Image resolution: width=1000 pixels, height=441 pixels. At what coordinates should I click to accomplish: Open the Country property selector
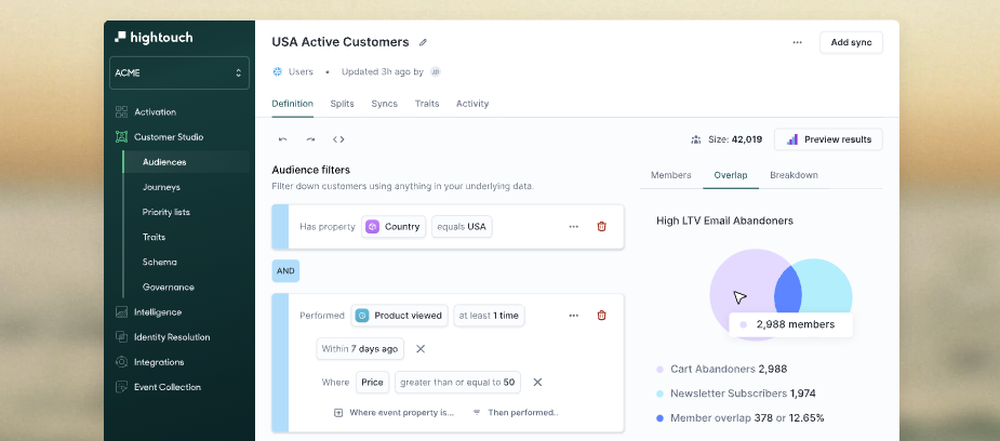click(x=393, y=227)
